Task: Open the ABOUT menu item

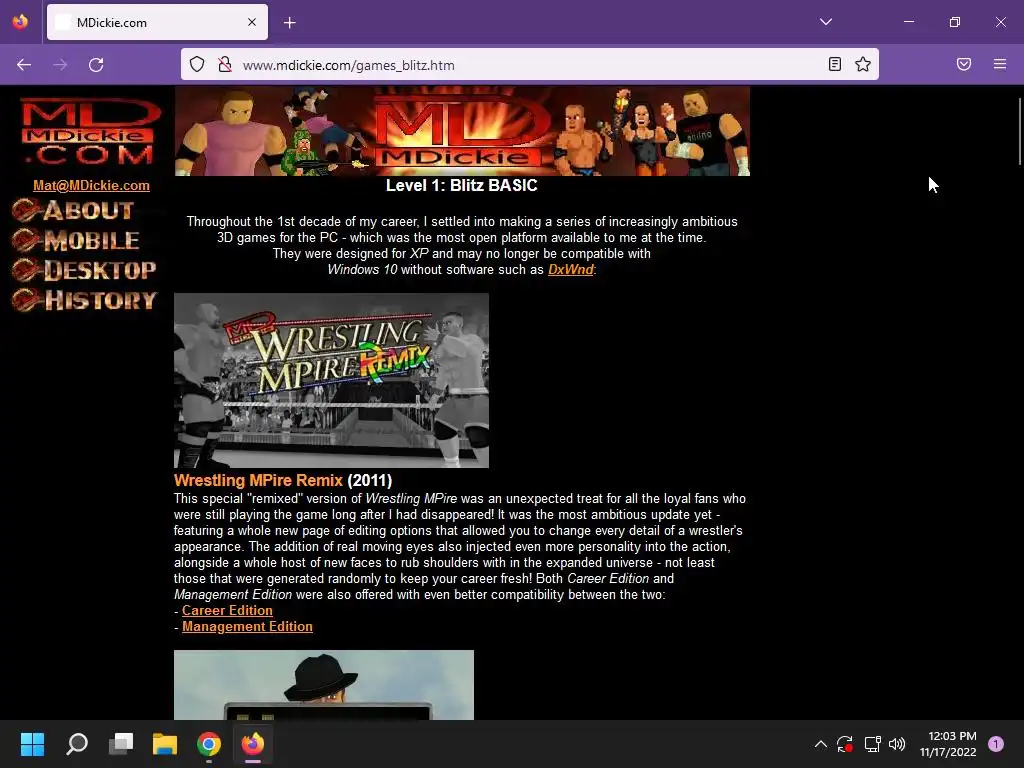Action: 73,210
